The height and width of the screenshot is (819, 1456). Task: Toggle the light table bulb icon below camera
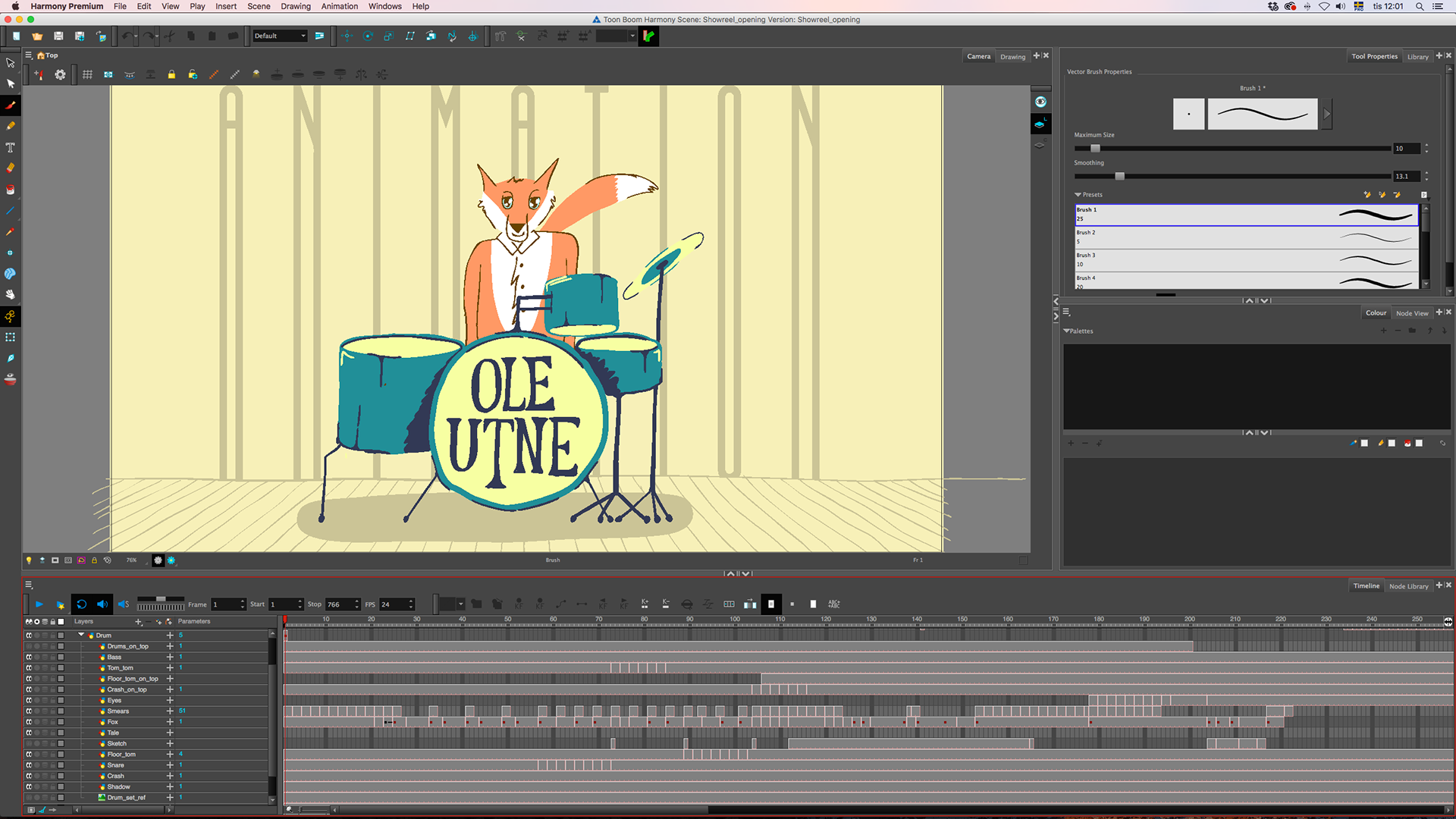29,560
